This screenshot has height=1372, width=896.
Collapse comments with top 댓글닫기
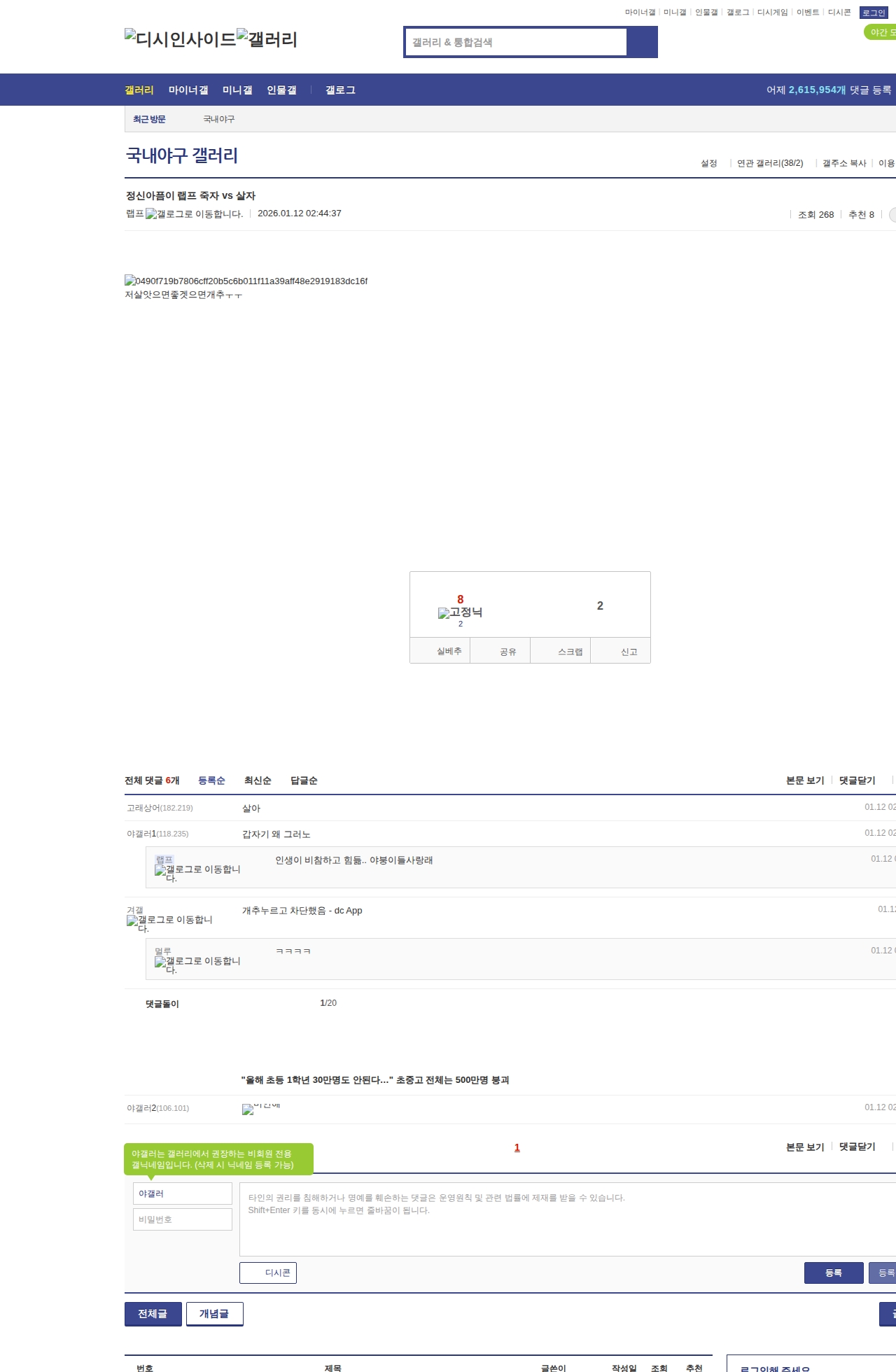point(857,780)
